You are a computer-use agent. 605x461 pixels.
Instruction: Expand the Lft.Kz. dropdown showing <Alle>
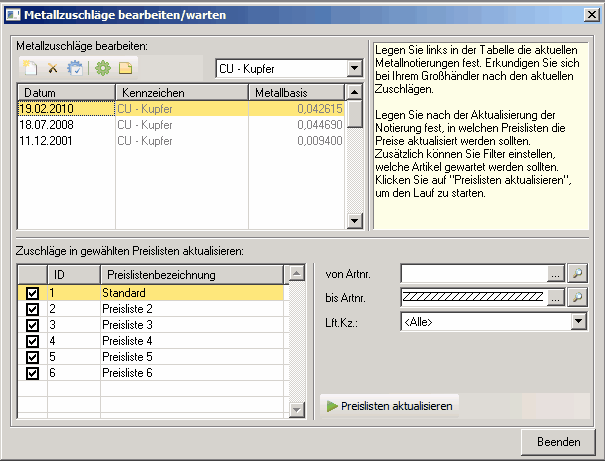(x=578, y=321)
